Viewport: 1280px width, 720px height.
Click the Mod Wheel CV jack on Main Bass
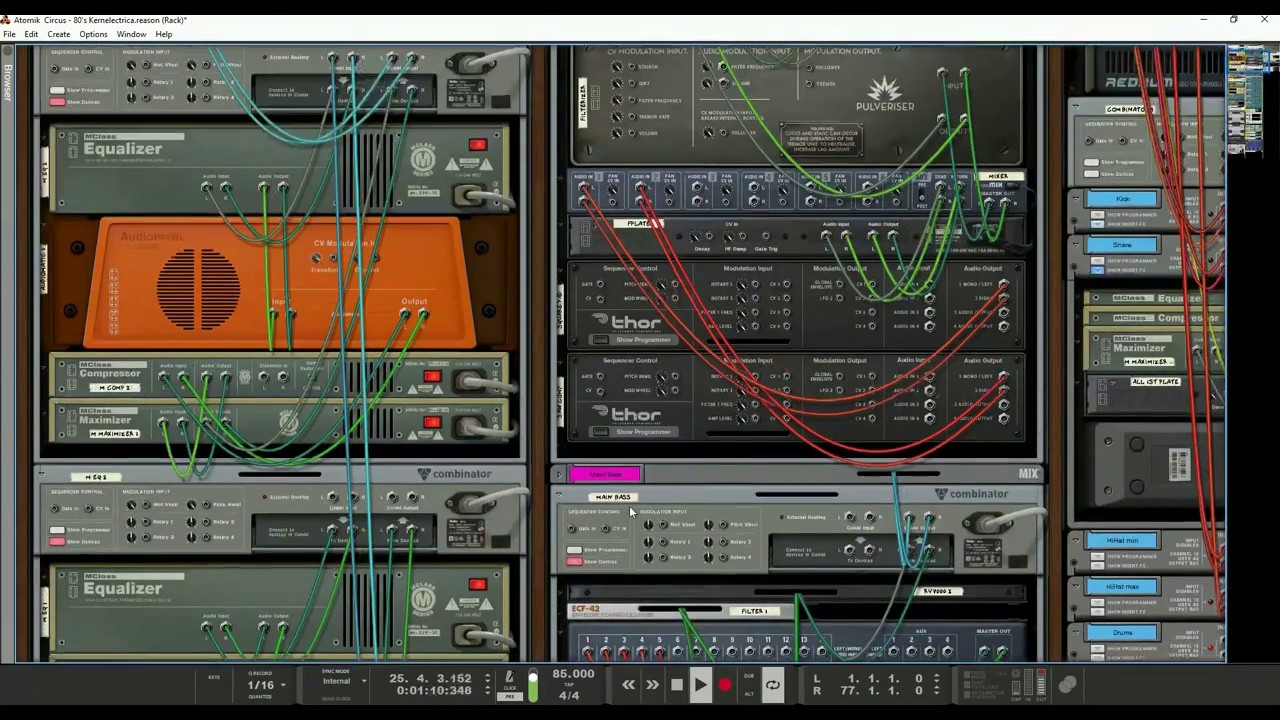pyautogui.click(x=664, y=524)
